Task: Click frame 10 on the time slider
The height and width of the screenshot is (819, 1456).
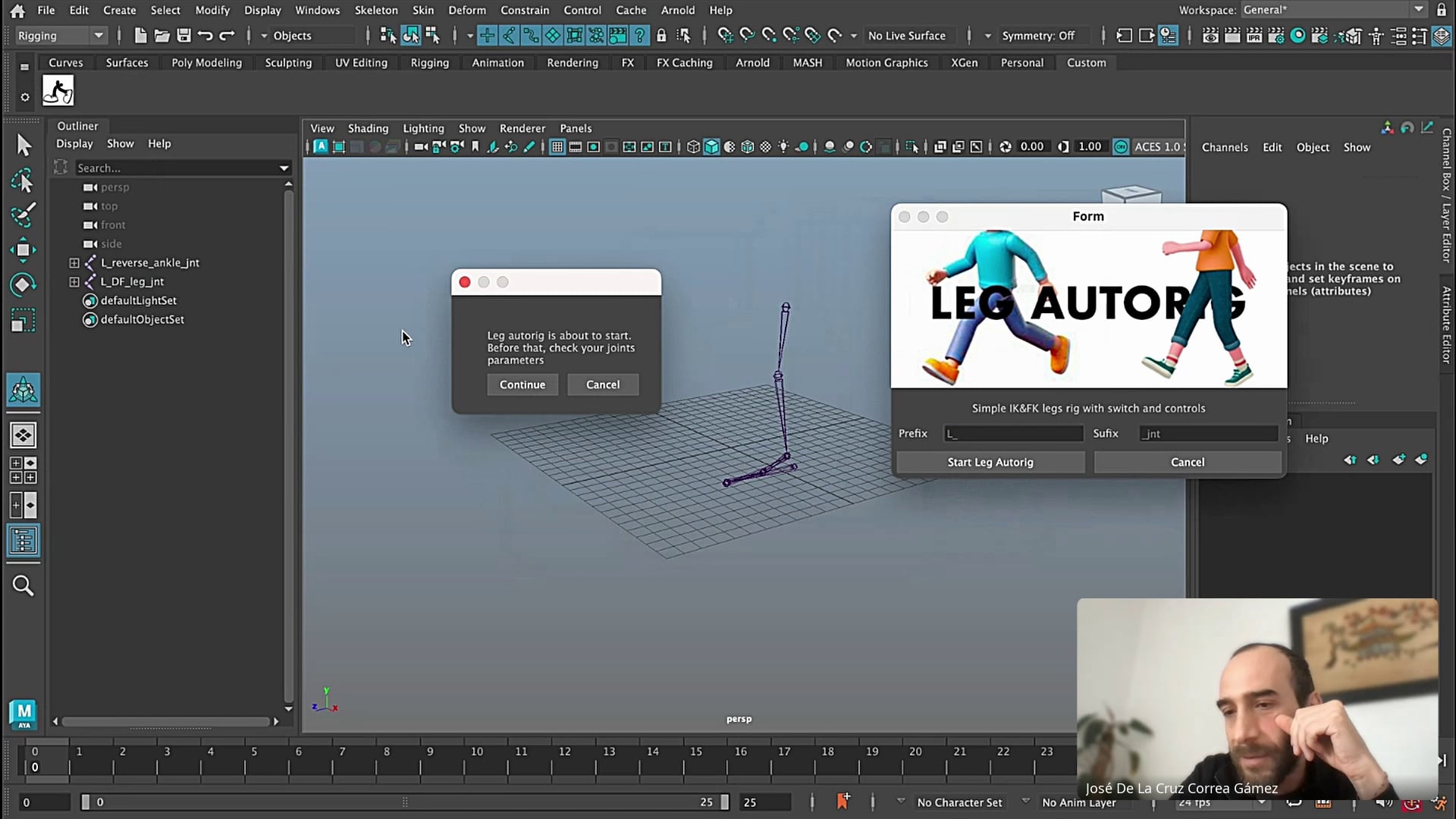Action: coord(476,752)
